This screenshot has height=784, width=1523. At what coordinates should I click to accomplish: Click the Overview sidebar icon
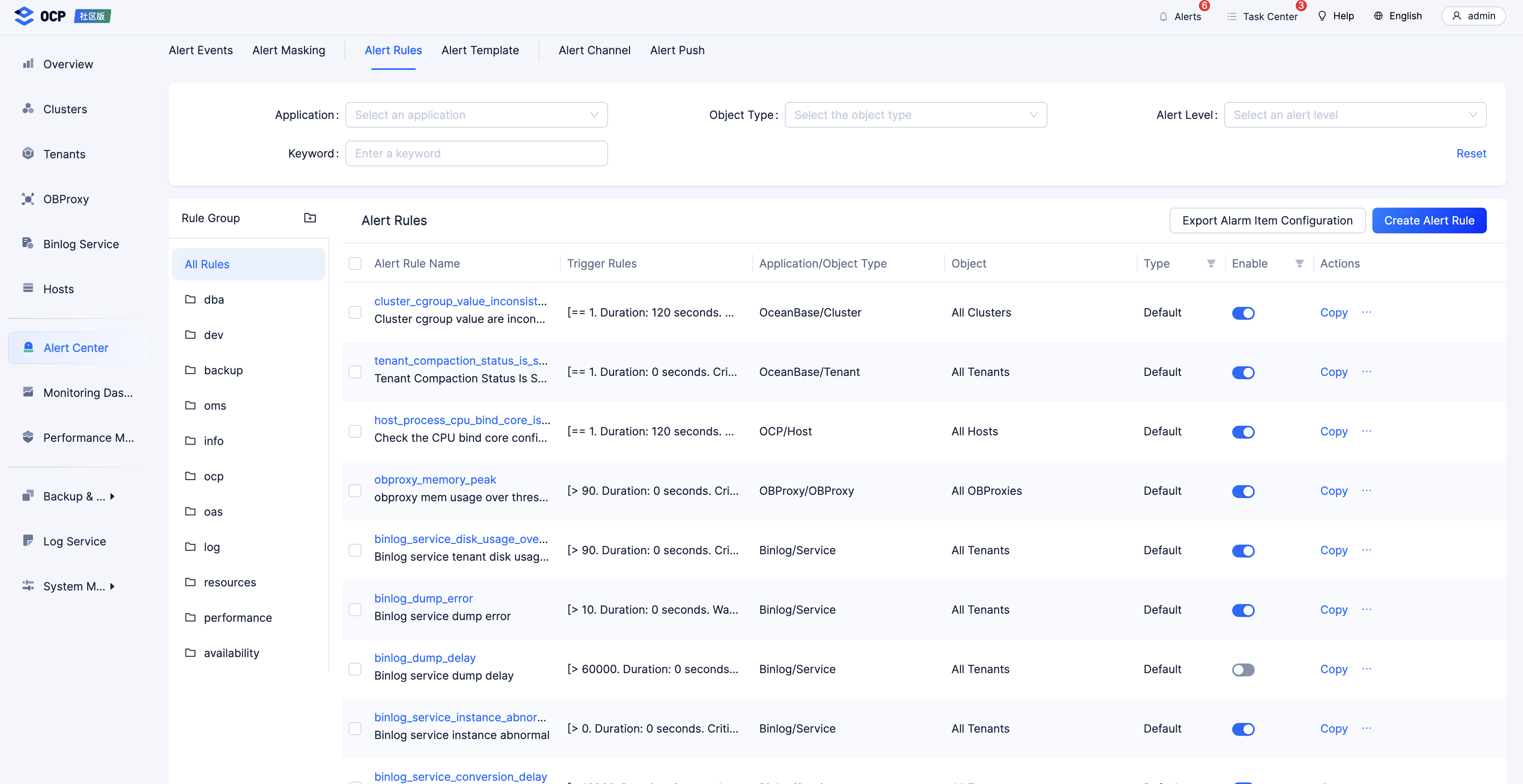(x=28, y=63)
